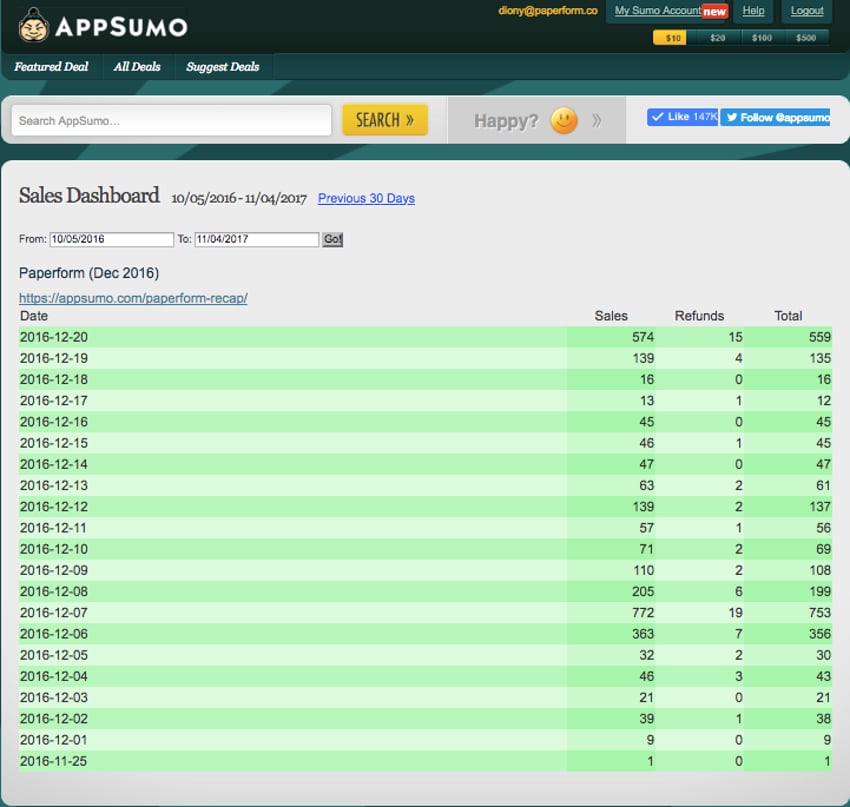Focus the Search AppSumo input field
The width and height of the screenshot is (850, 807).
pyautogui.click(x=171, y=120)
